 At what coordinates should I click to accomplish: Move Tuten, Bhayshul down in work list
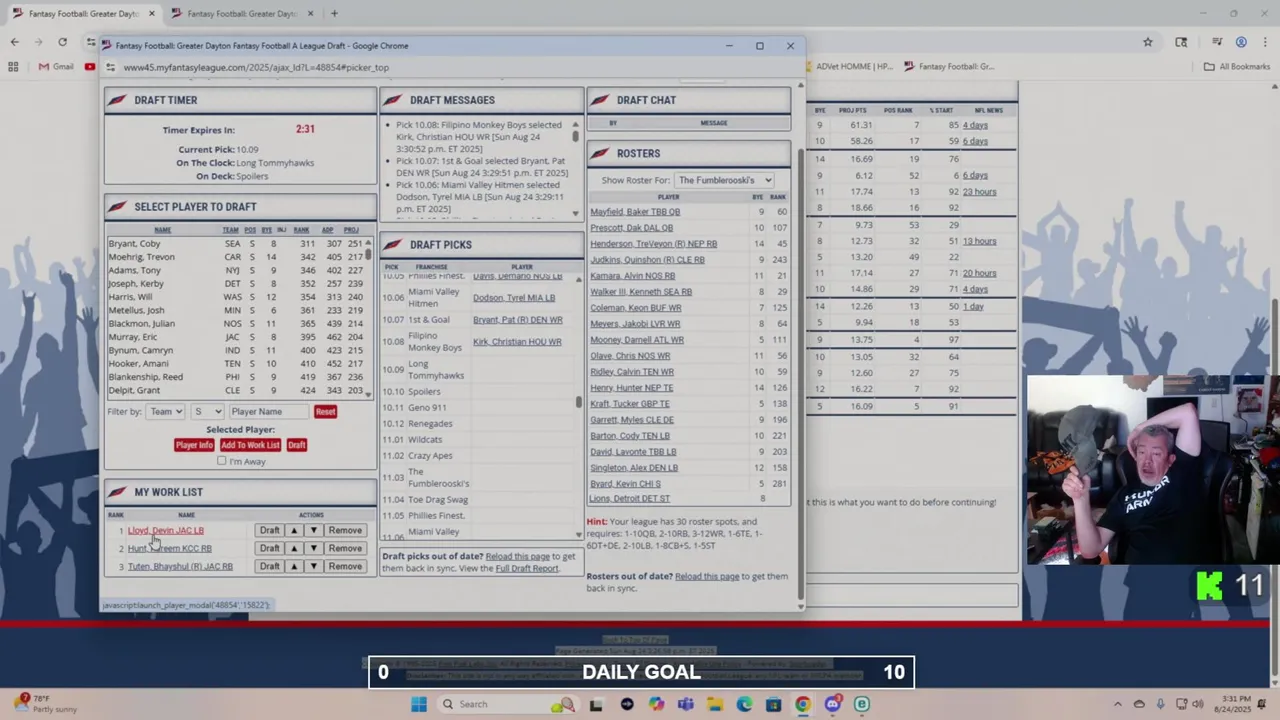[x=313, y=567]
